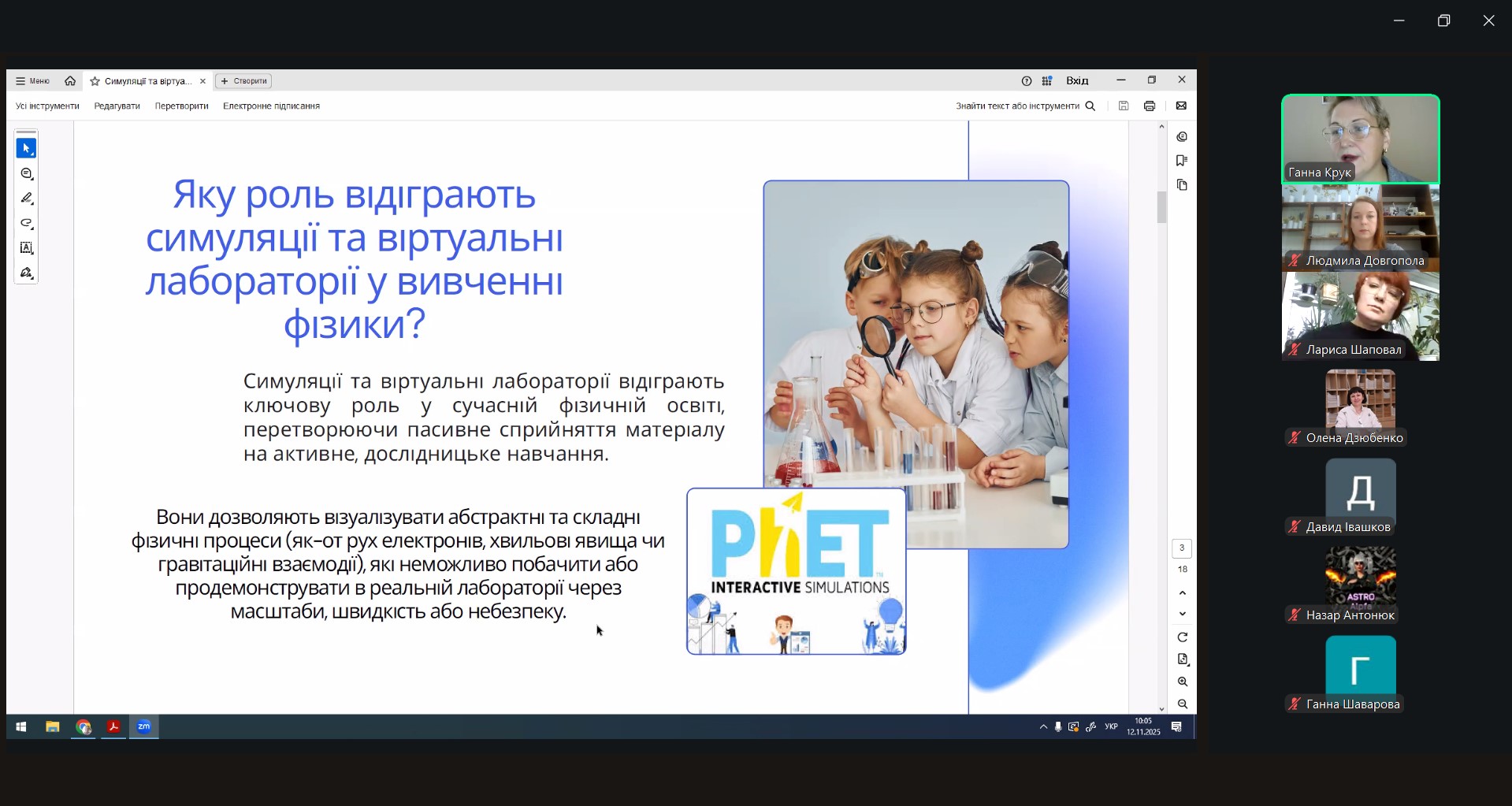
Task: Open the Меню hamburger menu
Action: tap(32, 81)
